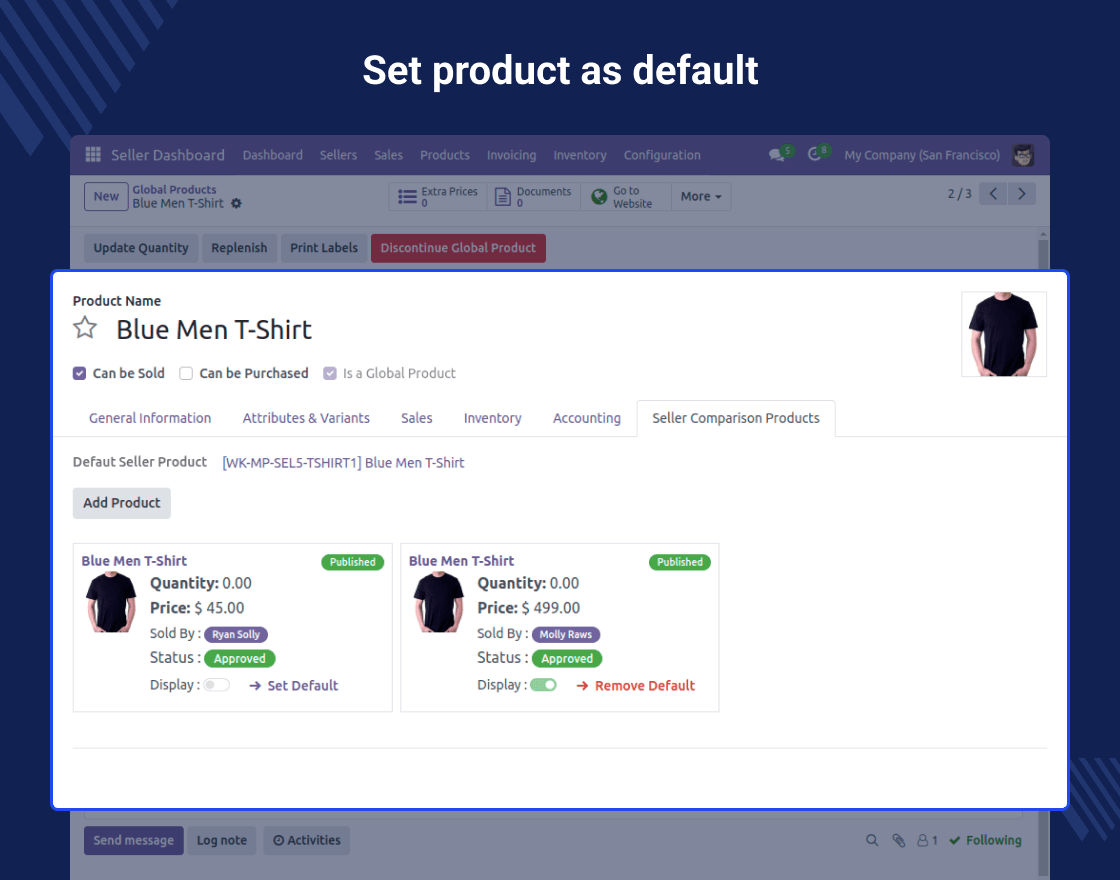This screenshot has height=880, width=1120.
Task: Click the Add Product button
Action: coord(121,503)
